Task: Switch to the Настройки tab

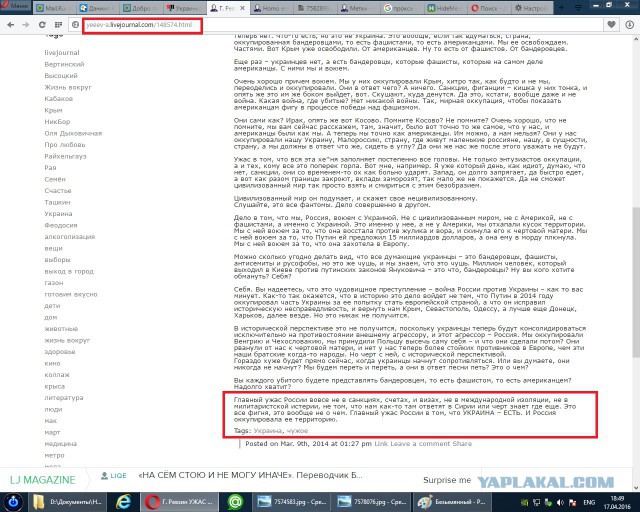Action: point(531,8)
